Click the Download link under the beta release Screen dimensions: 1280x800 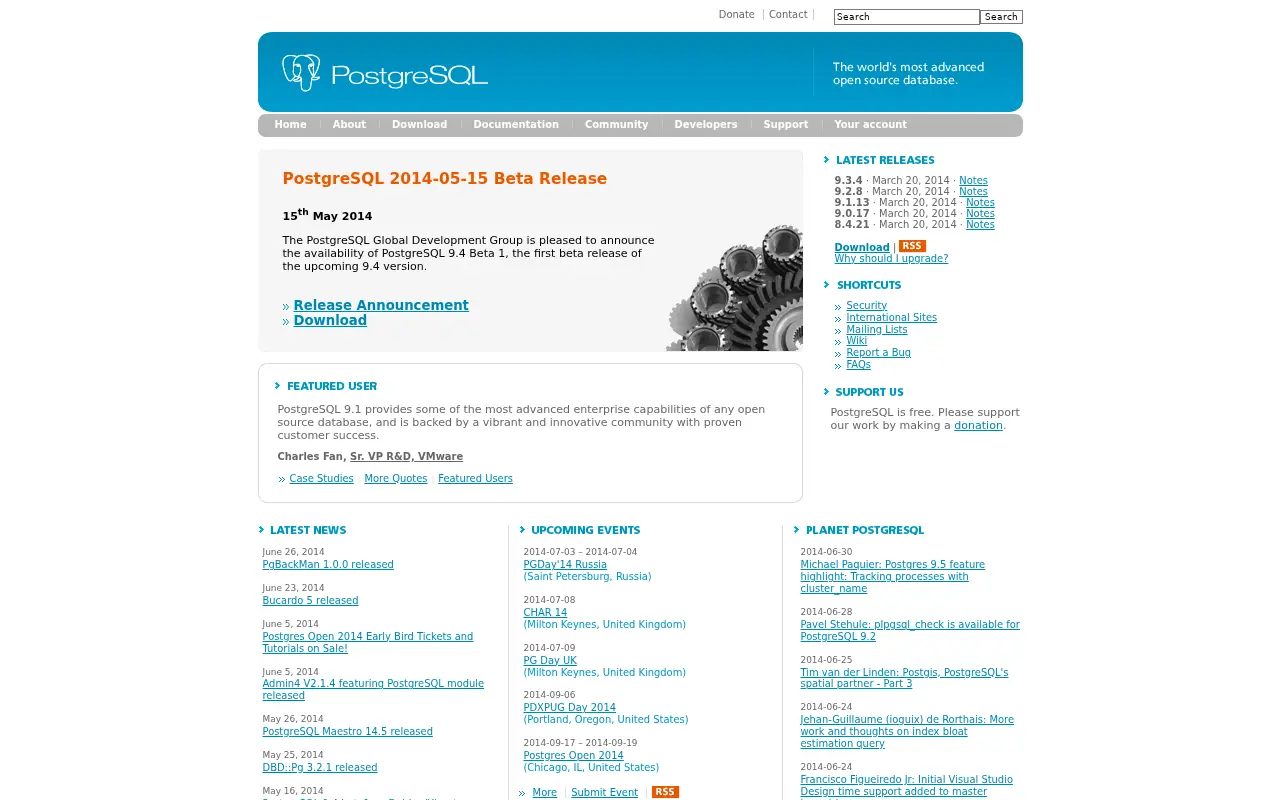pyautogui.click(x=330, y=320)
